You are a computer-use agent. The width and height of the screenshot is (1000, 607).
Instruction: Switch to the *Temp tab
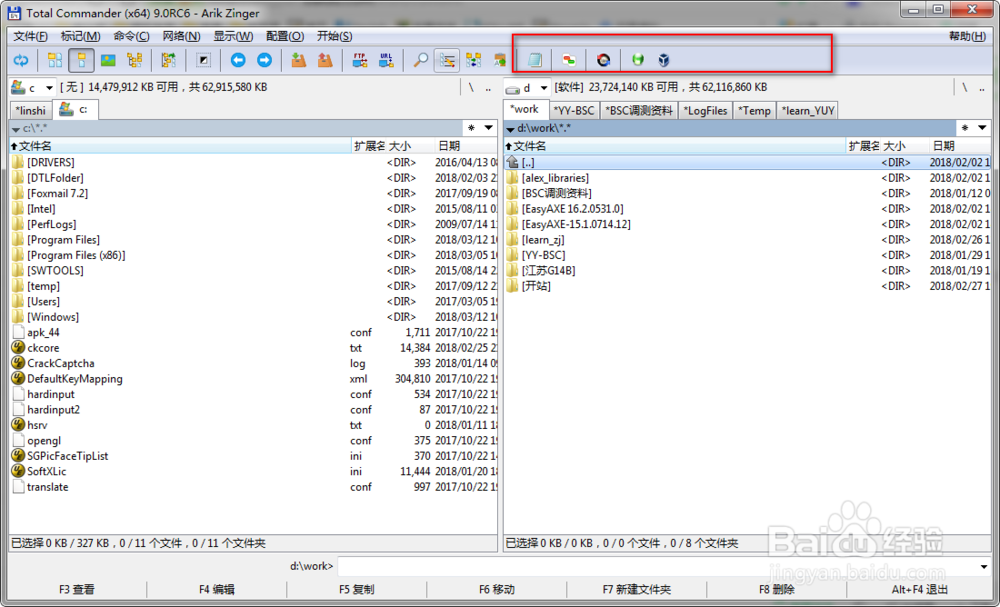coord(754,111)
